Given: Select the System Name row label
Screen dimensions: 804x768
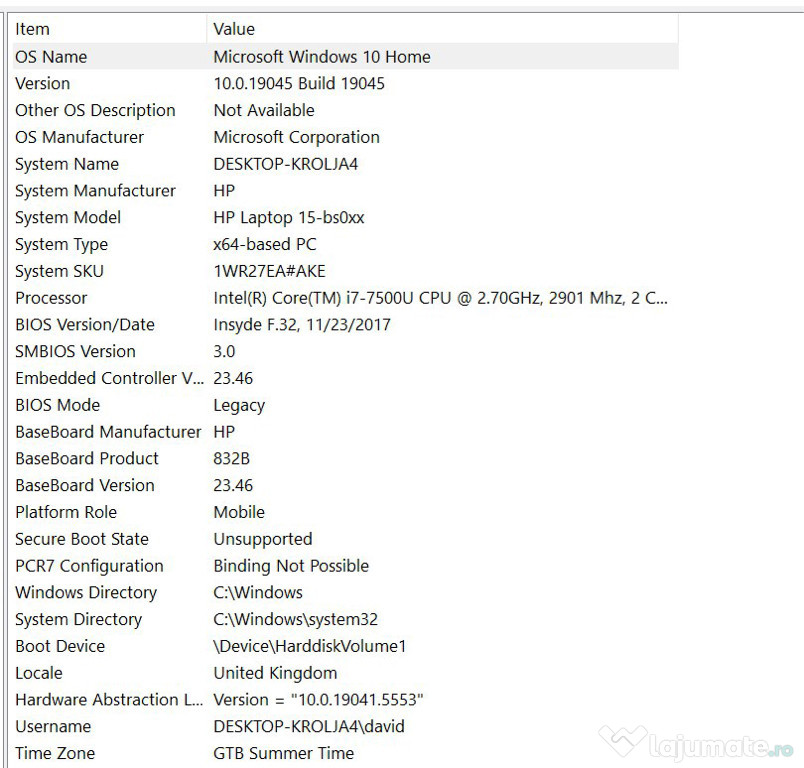Looking at the screenshot, I should click(x=67, y=164).
